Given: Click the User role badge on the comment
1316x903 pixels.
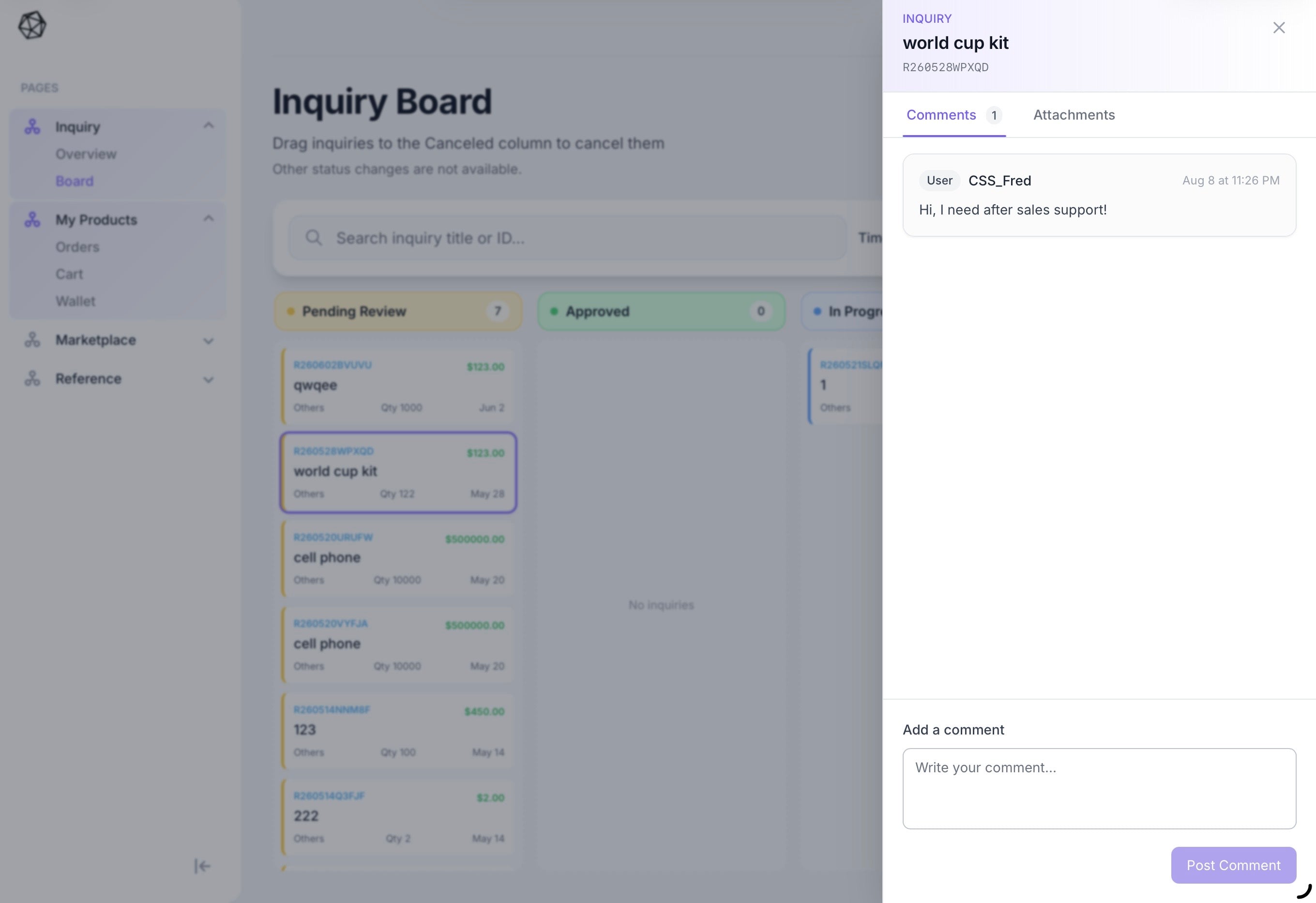Looking at the screenshot, I should click(939, 180).
